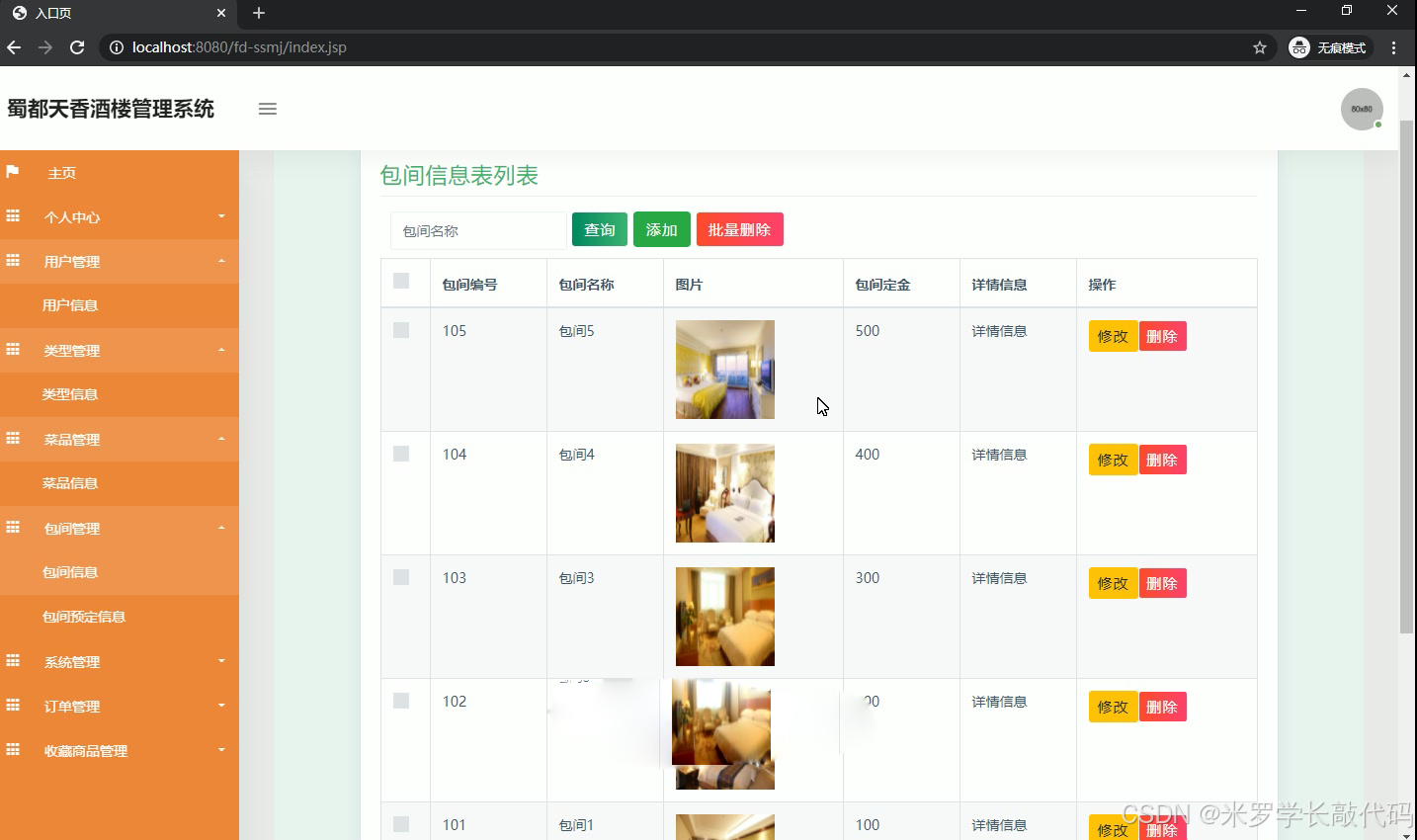The height and width of the screenshot is (840, 1417).
Task: Click the 查询 search button
Action: pos(600,229)
